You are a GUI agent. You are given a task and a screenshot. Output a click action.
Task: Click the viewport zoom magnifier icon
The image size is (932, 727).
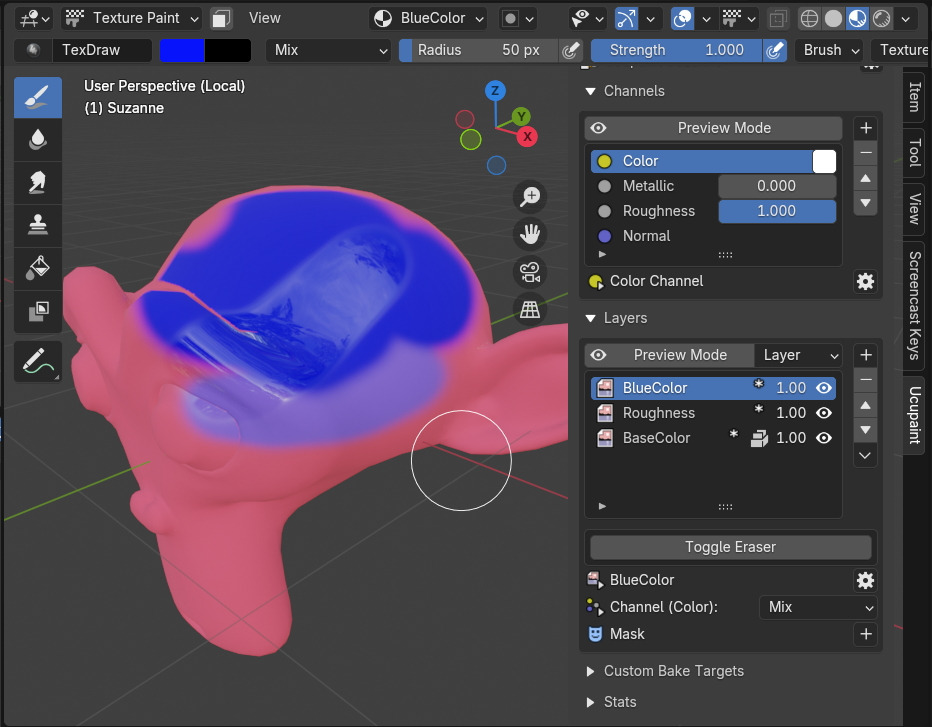click(530, 196)
